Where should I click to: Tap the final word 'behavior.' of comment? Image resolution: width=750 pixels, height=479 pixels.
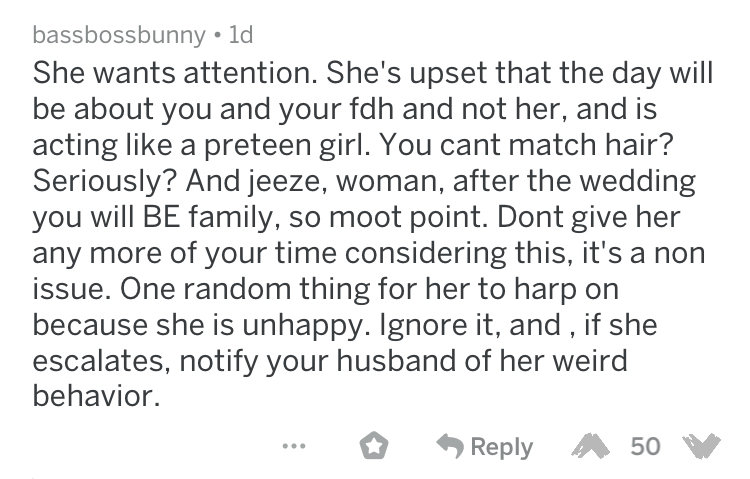click(x=96, y=396)
